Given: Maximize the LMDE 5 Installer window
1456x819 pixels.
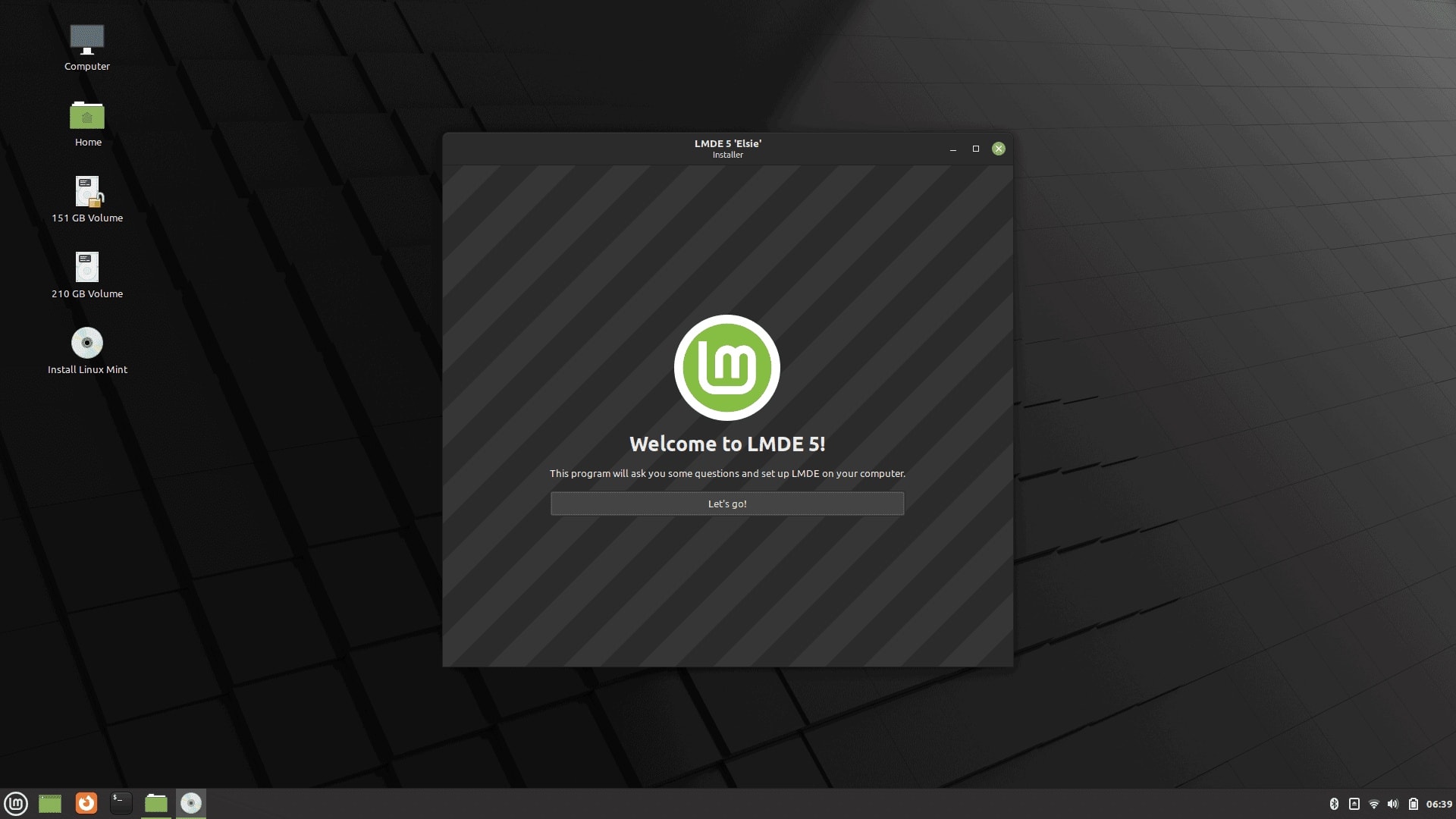Looking at the screenshot, I should click(x=976, y=149).
